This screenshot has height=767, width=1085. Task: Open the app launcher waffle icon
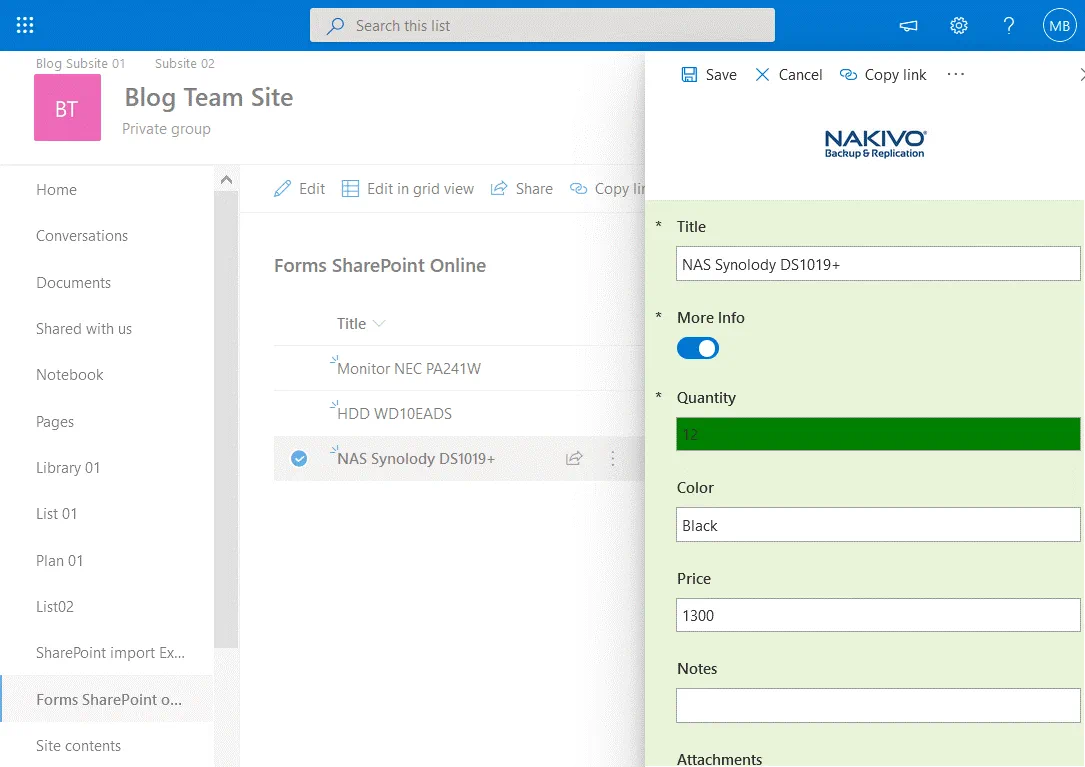click(25, 25)
